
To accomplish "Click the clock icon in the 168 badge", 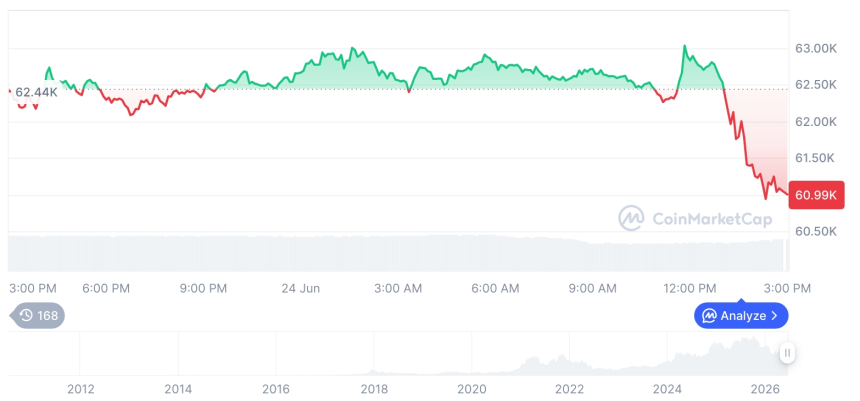I will (26, 315).
